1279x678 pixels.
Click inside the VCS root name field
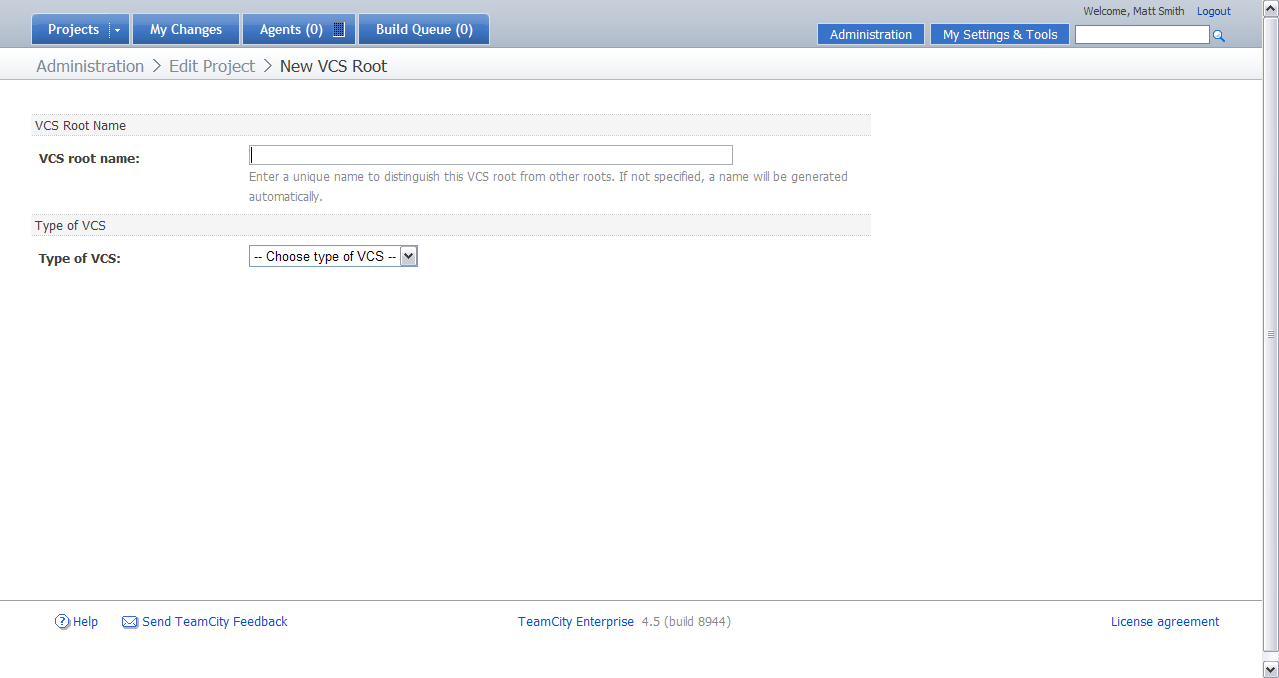pos(490,155)
